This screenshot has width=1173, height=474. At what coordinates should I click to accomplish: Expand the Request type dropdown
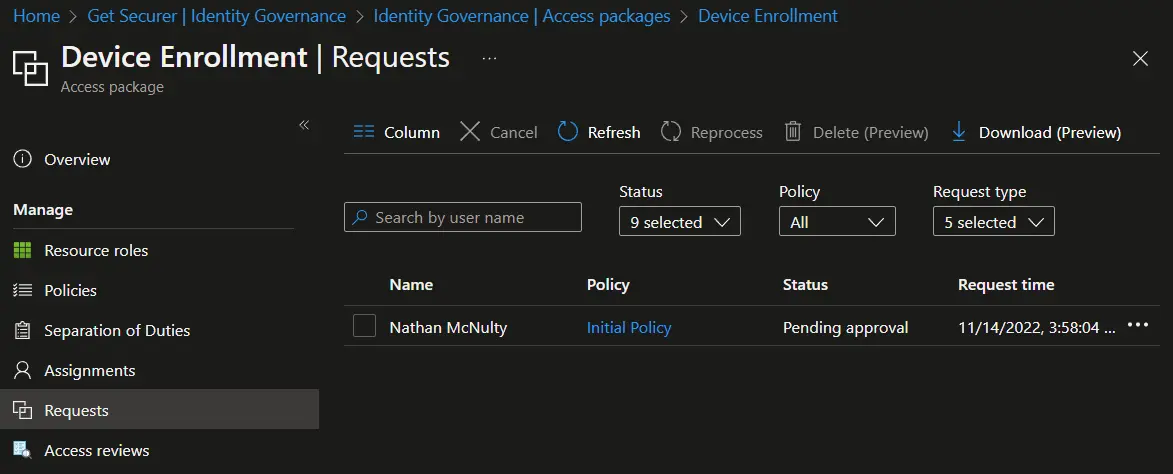click(x=992, y=222)
